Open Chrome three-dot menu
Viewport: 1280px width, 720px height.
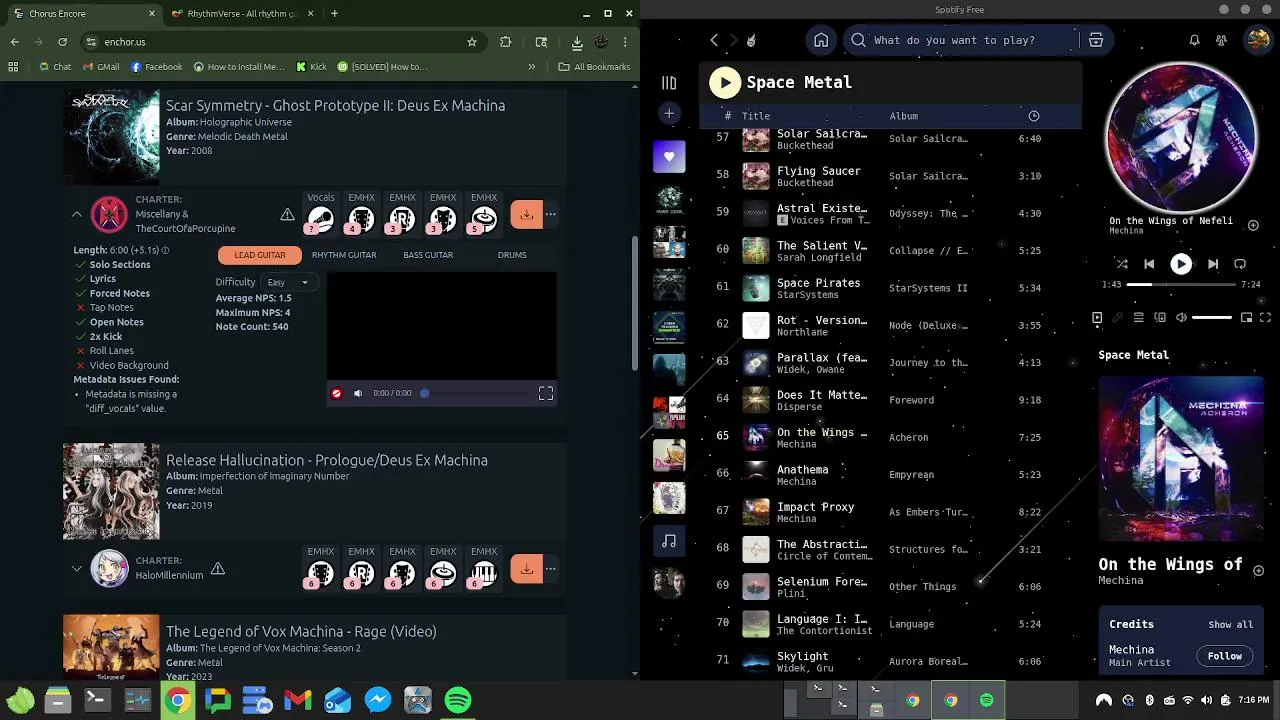coord(625,42)
